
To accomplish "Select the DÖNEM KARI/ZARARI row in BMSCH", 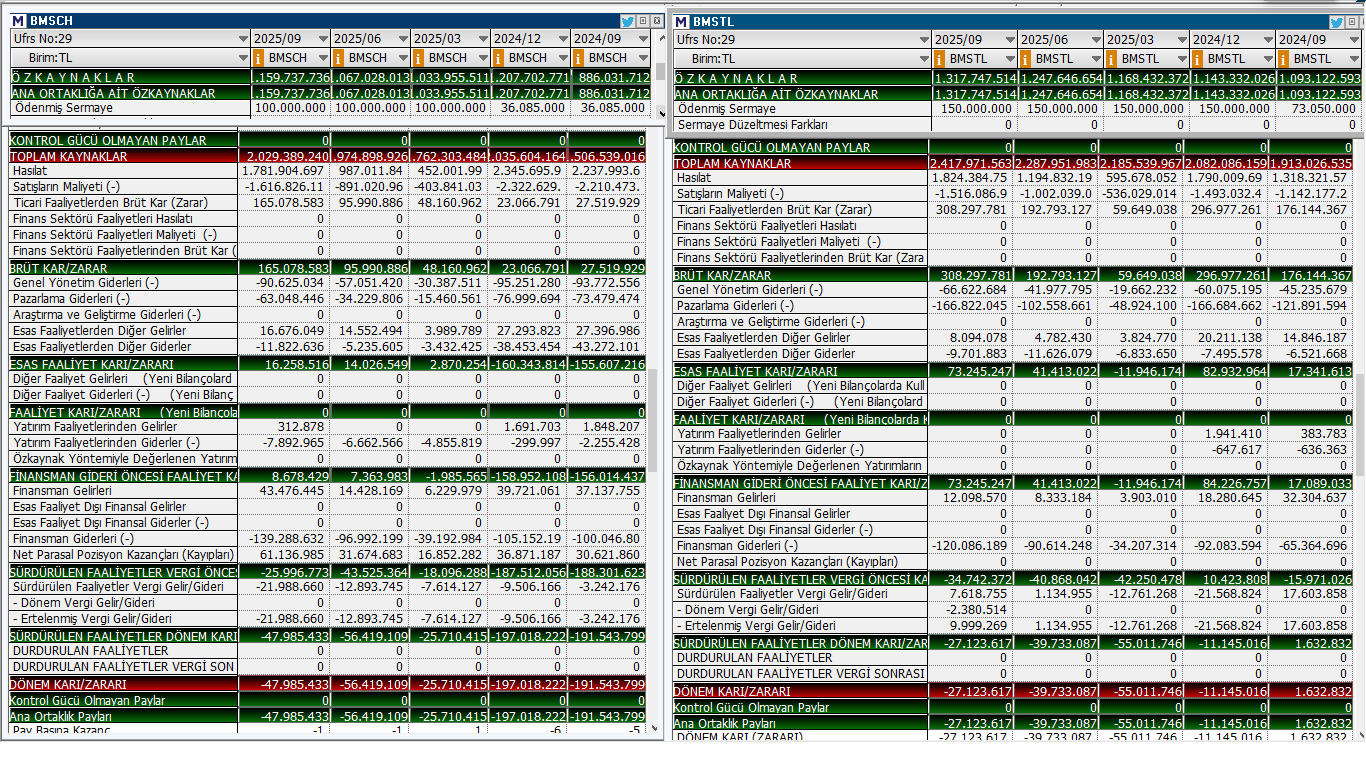I will click(x=122, y=684).
